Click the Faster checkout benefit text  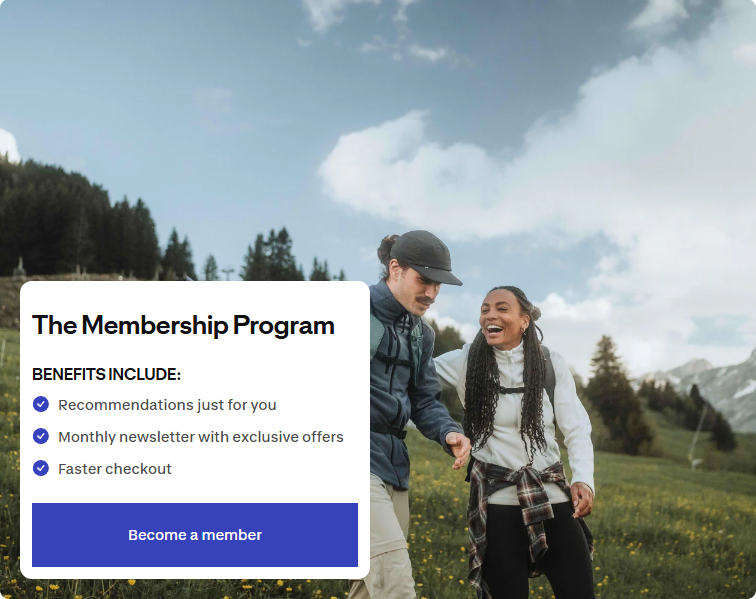click(115, 469)
